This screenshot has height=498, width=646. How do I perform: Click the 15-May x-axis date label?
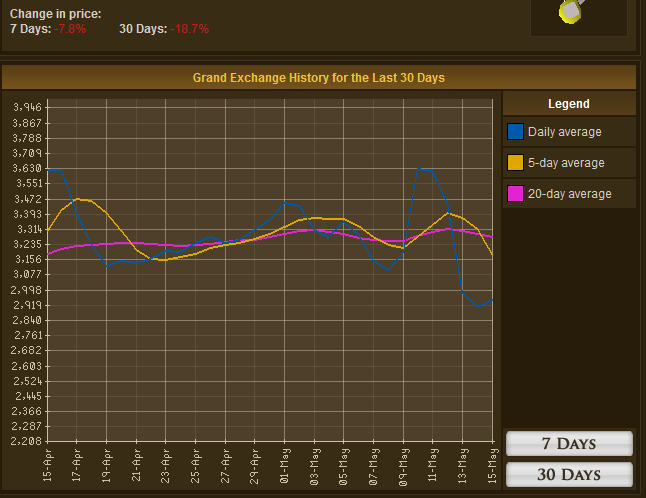point(492,465)
